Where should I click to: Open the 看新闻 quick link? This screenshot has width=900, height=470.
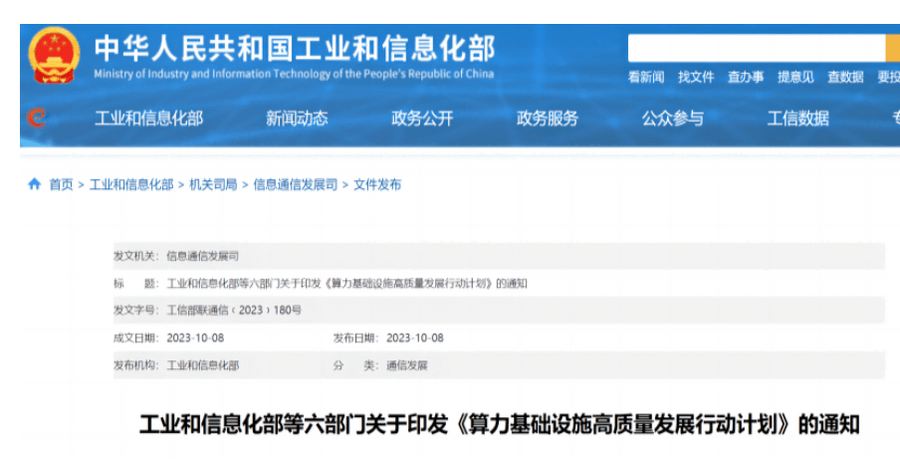point(646,77)
